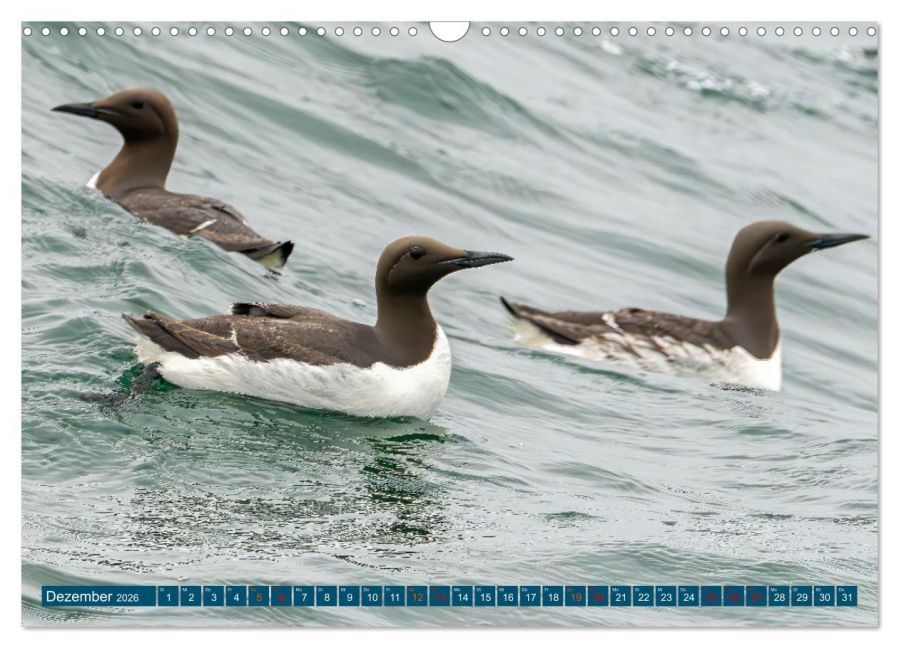Select day 18 date cell
Screen dimensions: 899x648
click(552, 597)
